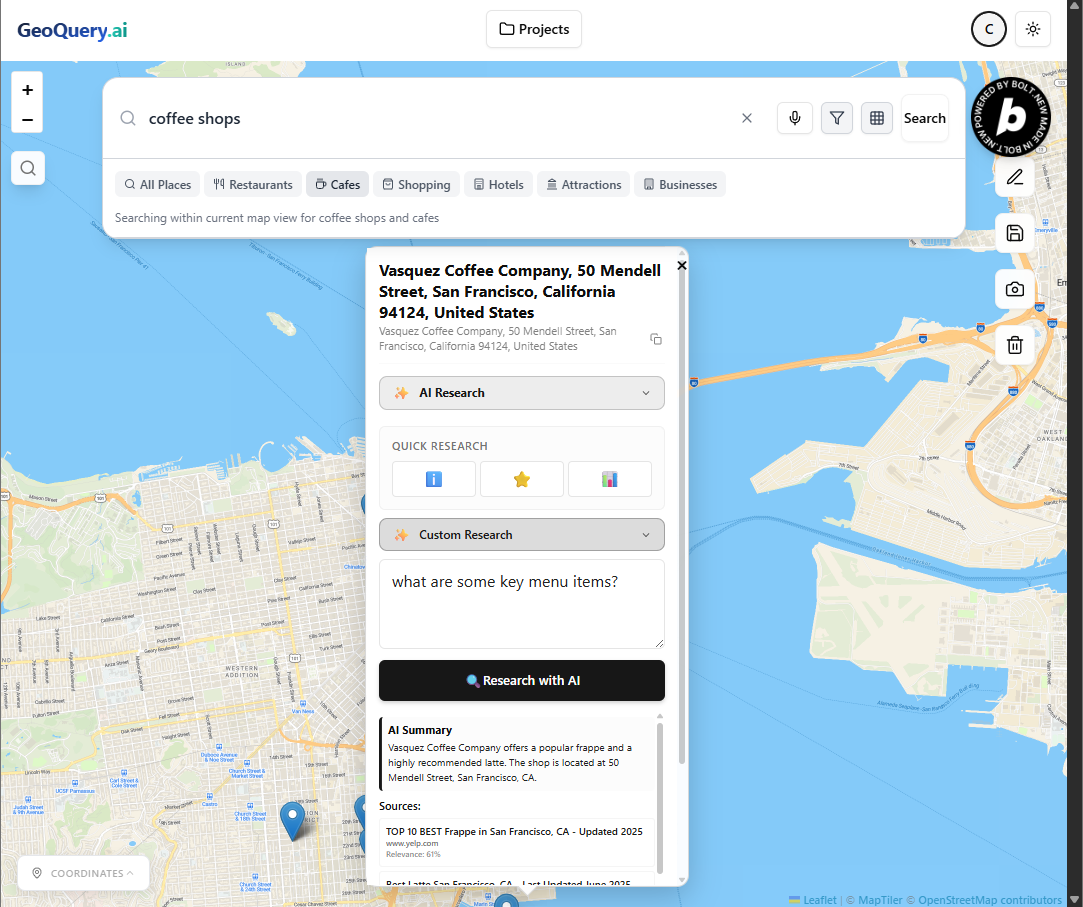The image size is (1083, 907).
Task: Click the trash delete icon
Action: (1015, 345)
